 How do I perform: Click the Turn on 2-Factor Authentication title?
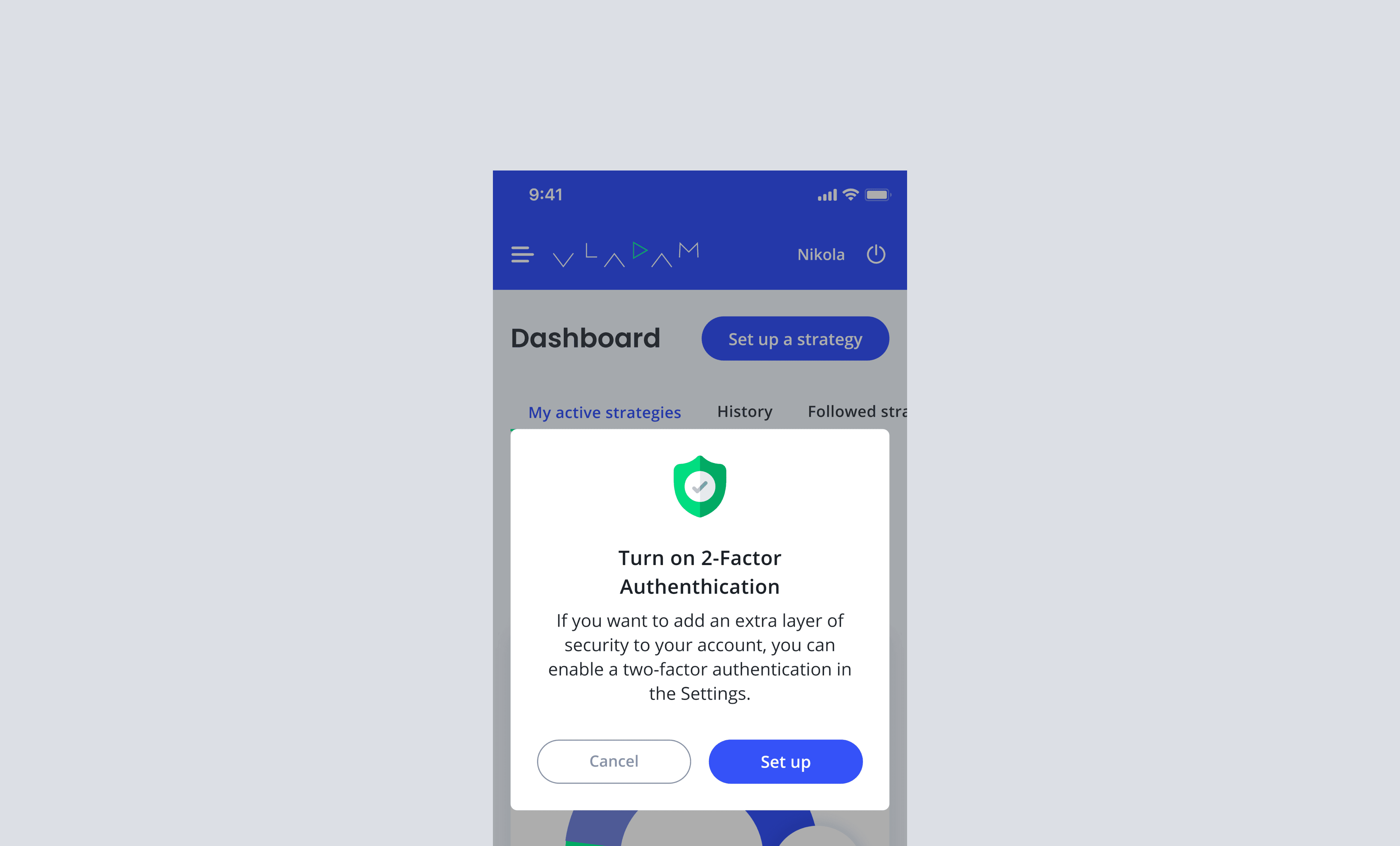click(x=699, y=572)
